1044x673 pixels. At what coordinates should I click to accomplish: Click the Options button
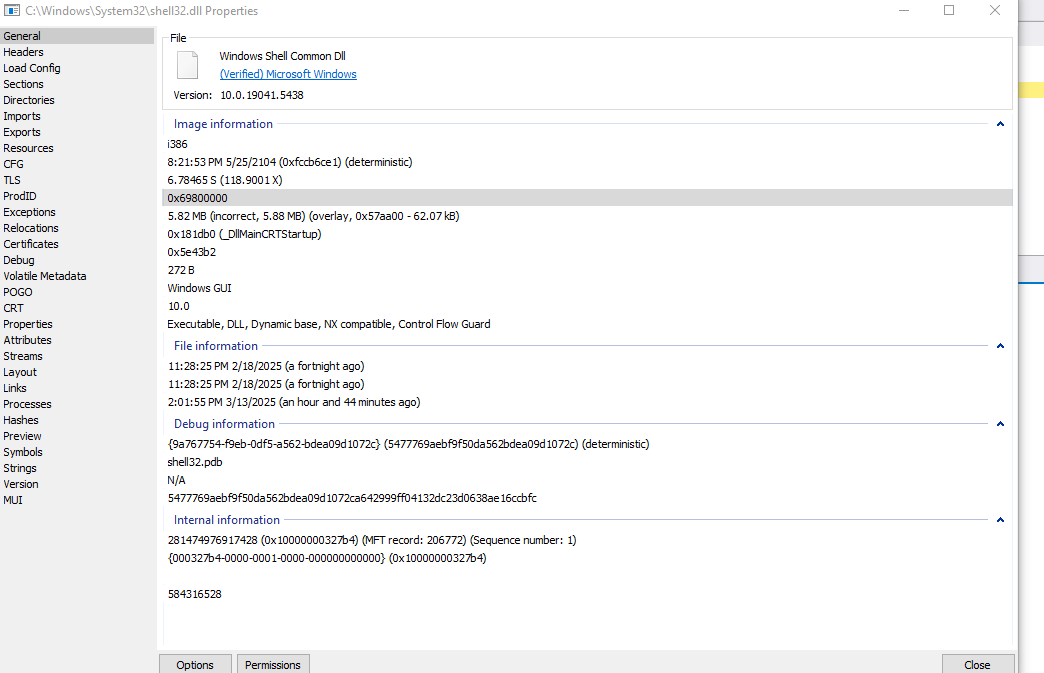click(195, 664)
